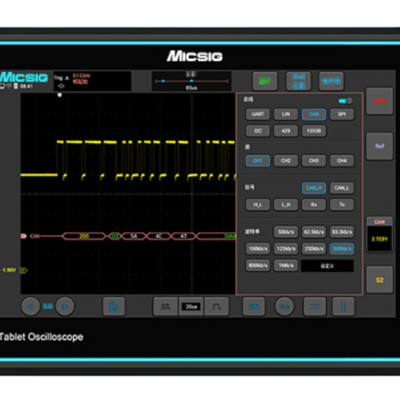Select the CAN_L signal option
400x400 pixels.
point(342,188)
